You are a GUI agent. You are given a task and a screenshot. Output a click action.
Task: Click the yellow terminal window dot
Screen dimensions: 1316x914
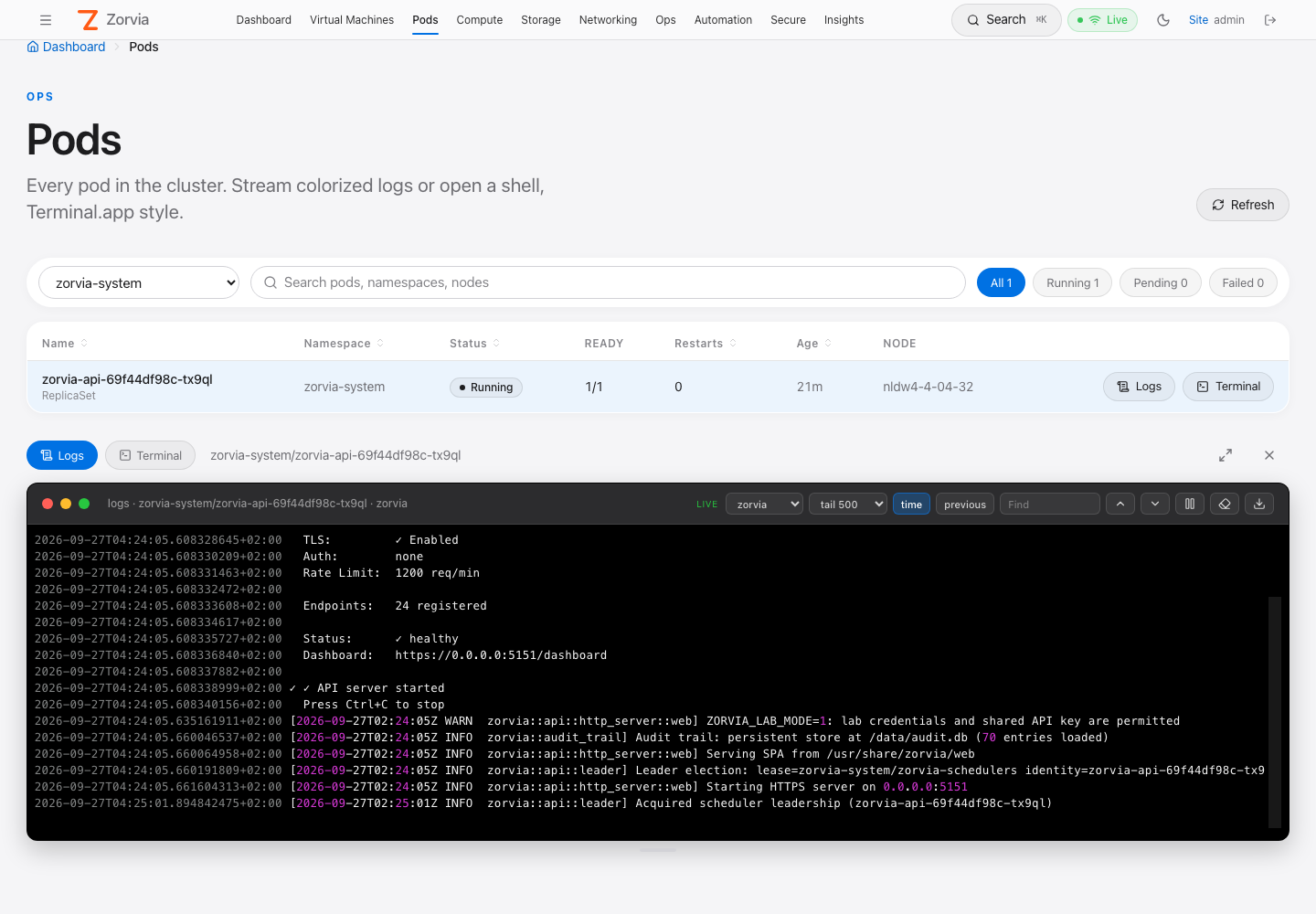pyautogui.click(x=66, y=504)
